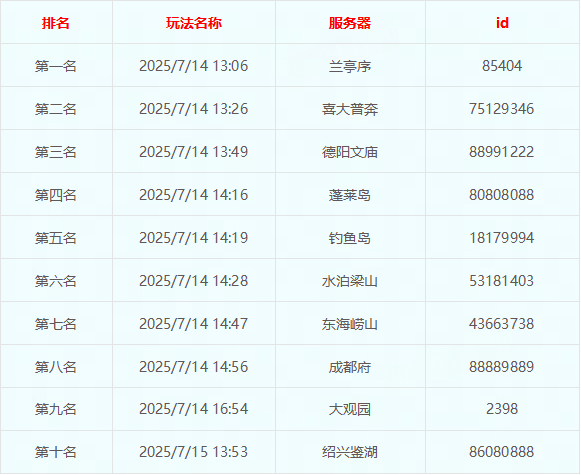Click the 水泊梁山 server cell
581x475 pixels.
[350, 281]
